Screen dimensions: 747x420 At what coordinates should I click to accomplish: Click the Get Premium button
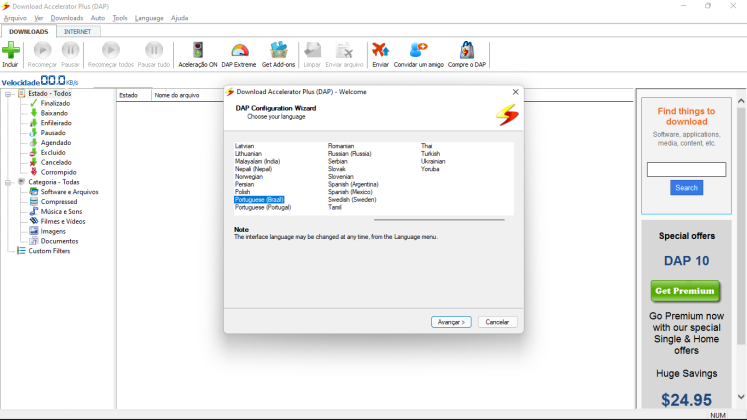coord(685,291)
